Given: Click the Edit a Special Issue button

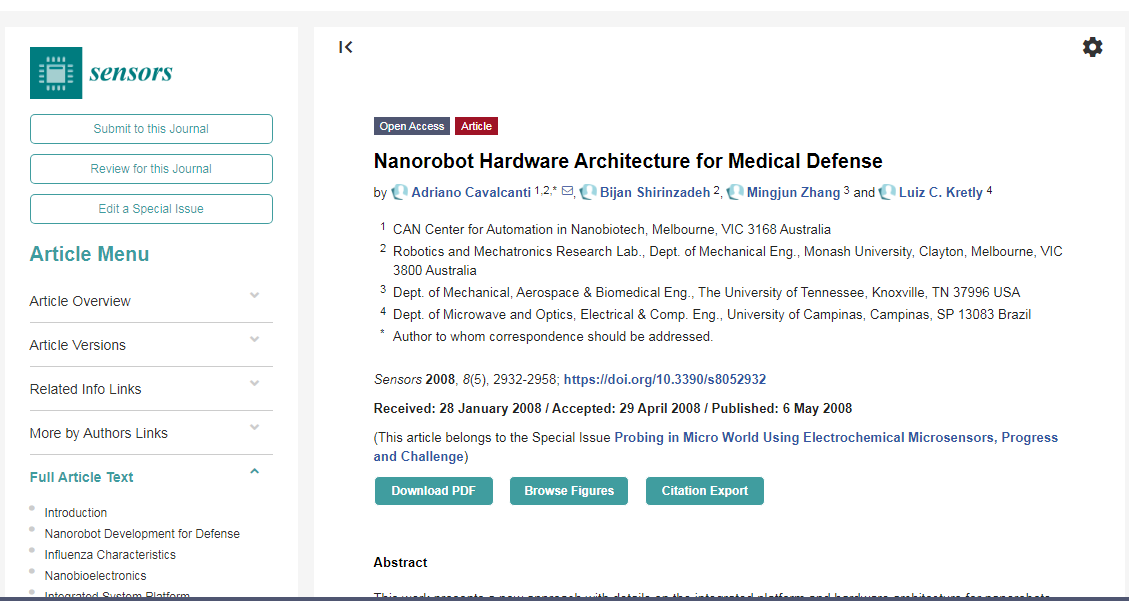Looking at the screenshot, I should pyautogui.click(x=151, y=209).
